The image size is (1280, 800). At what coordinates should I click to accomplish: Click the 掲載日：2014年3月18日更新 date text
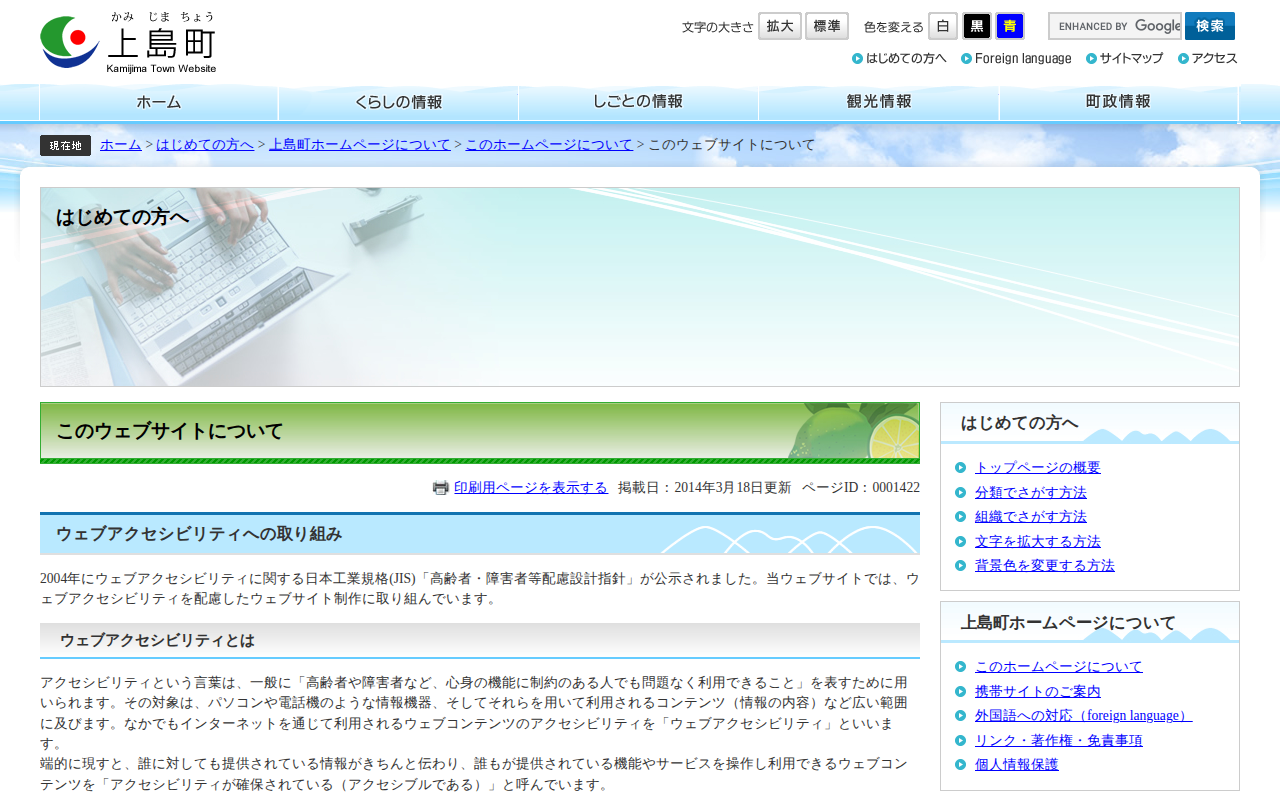704,488
